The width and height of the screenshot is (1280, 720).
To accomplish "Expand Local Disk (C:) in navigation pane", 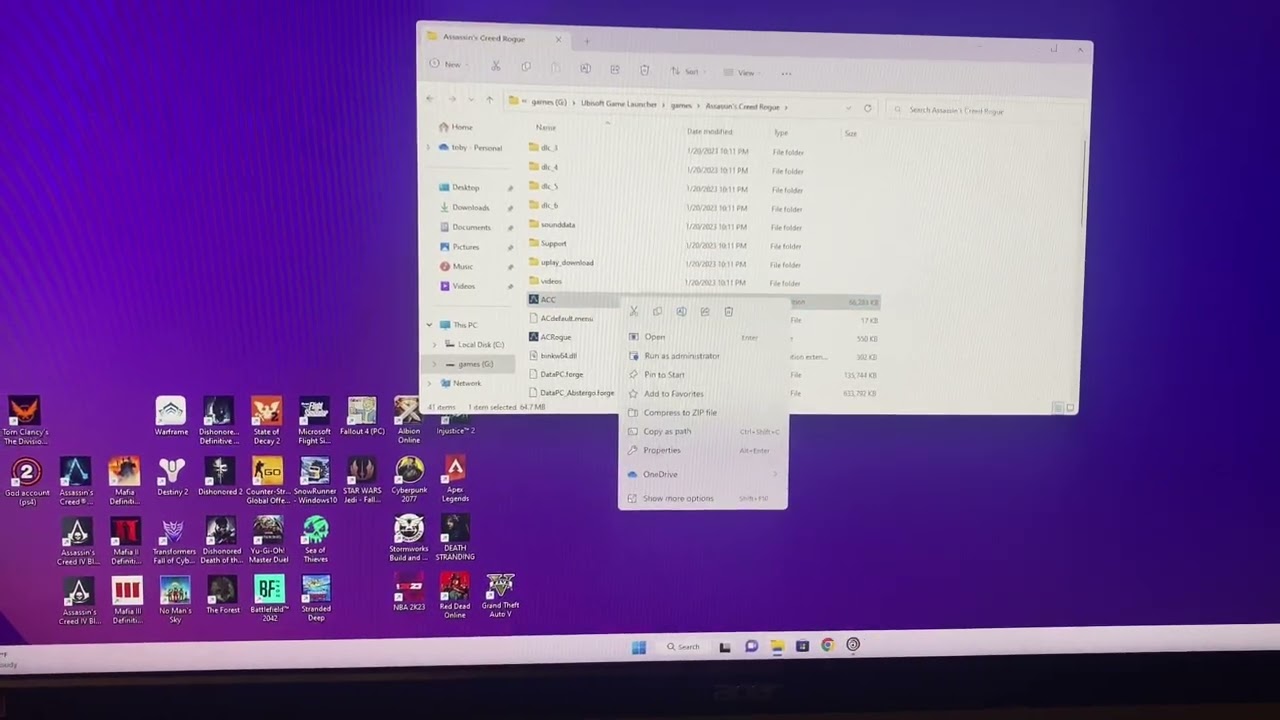I will [437, 344].
